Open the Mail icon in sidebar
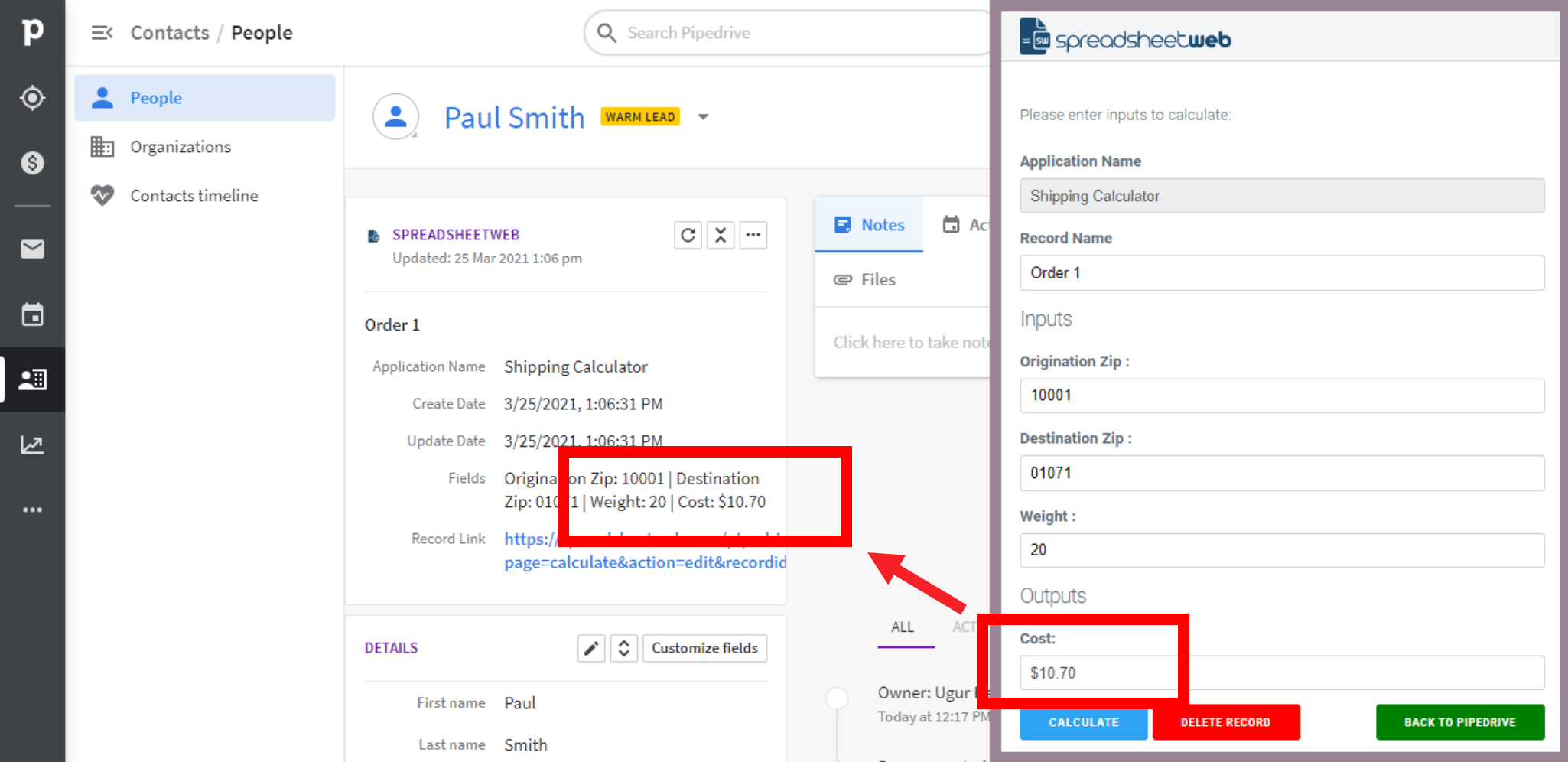1568x762 pixels. (x=32, y=249)
